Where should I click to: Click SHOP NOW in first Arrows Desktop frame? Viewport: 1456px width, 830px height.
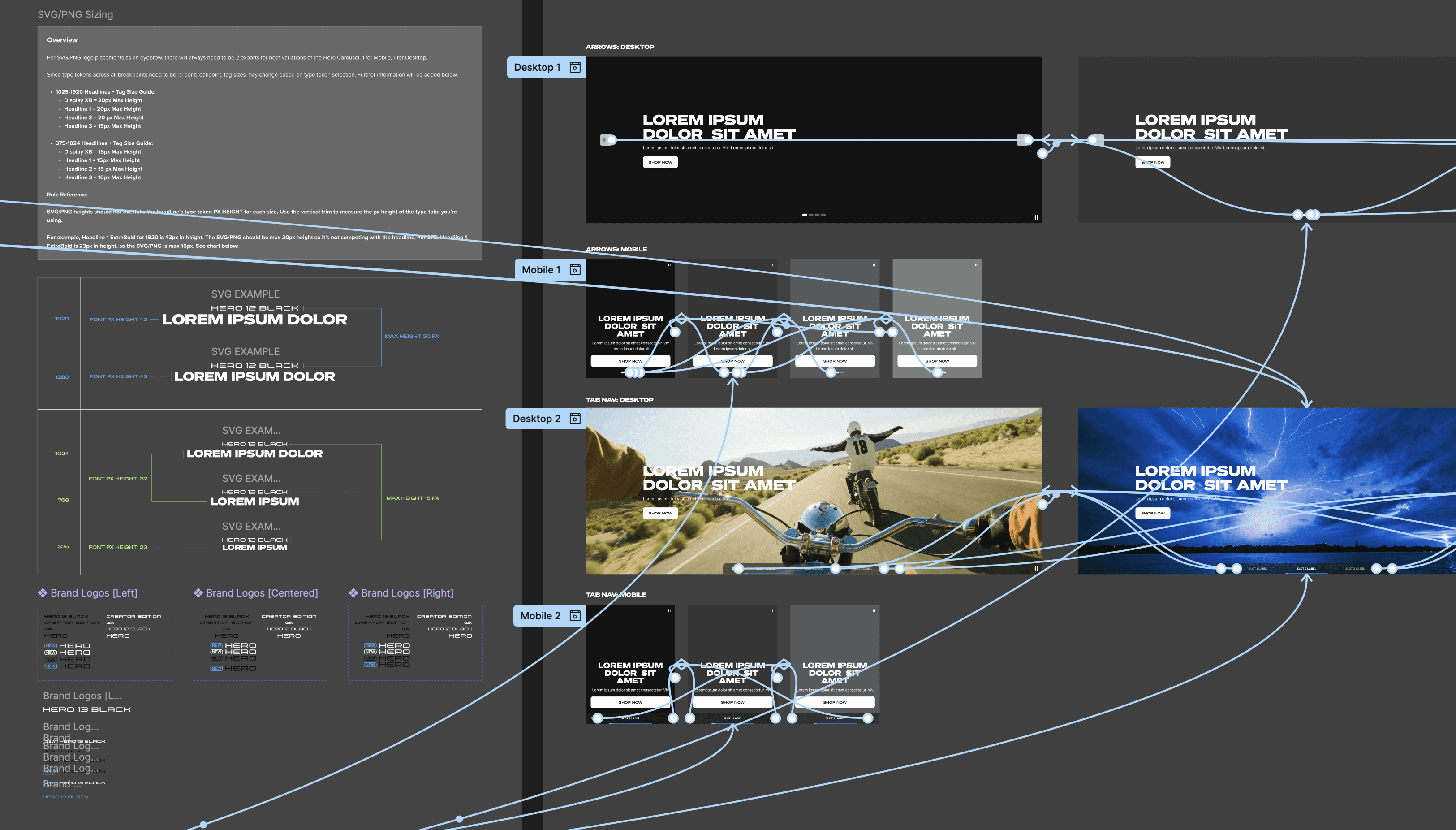pyautogui.click(x=660, y=163)
